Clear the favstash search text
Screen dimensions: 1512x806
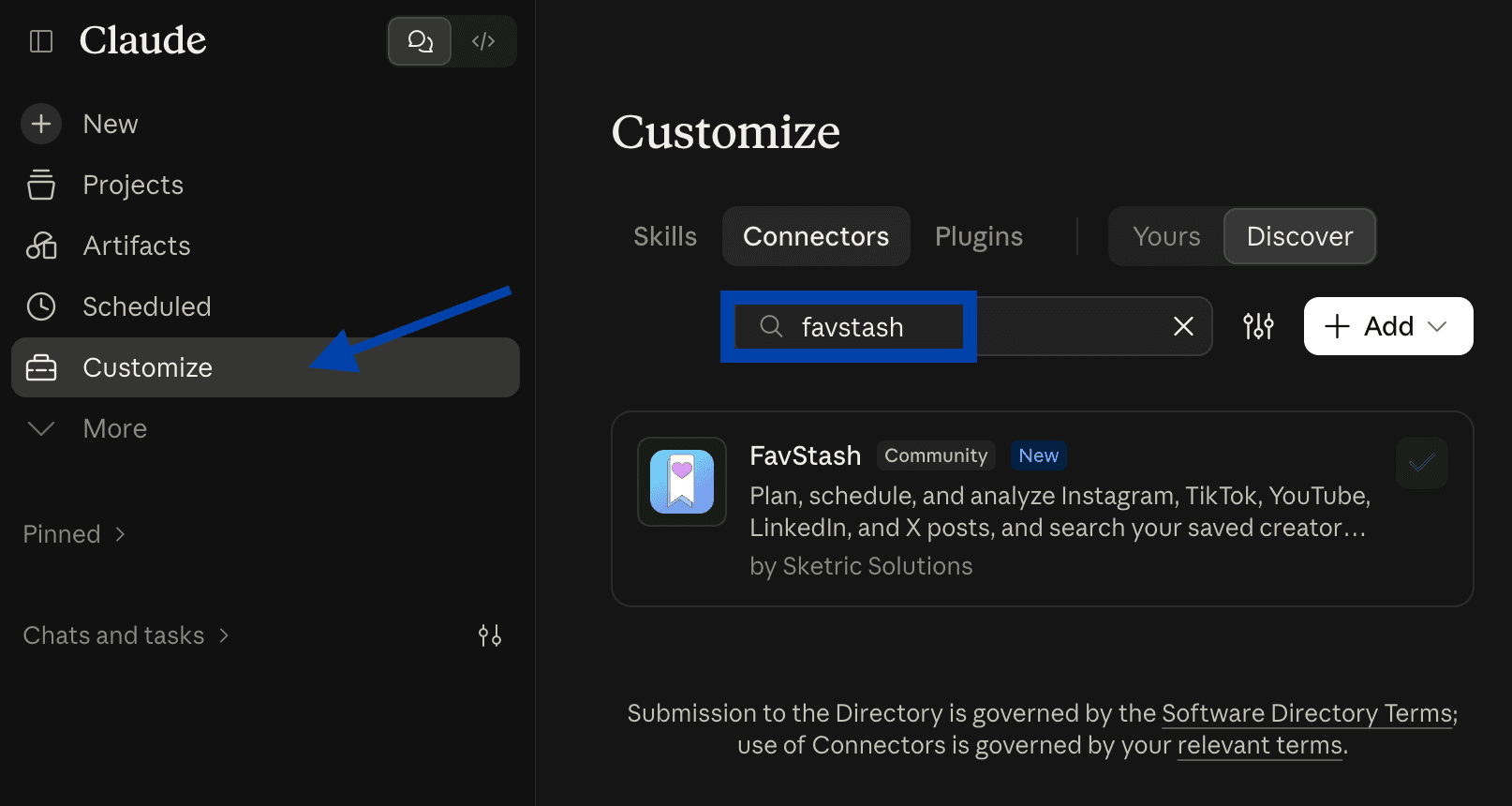(x=1183, y=326)
